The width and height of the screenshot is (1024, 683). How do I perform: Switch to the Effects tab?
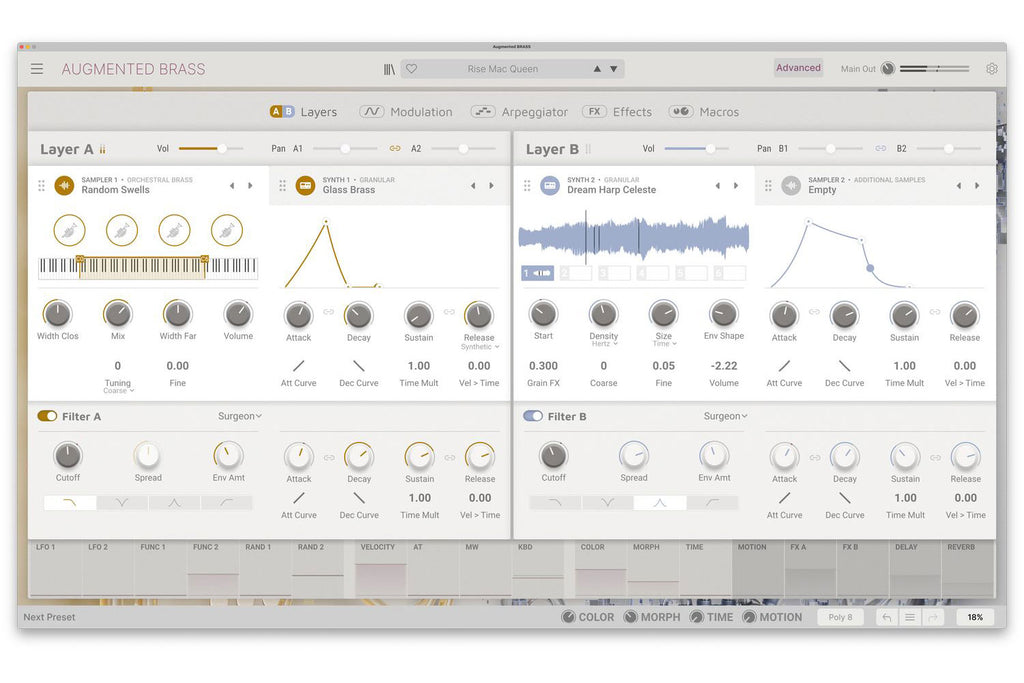pos(617,112)
